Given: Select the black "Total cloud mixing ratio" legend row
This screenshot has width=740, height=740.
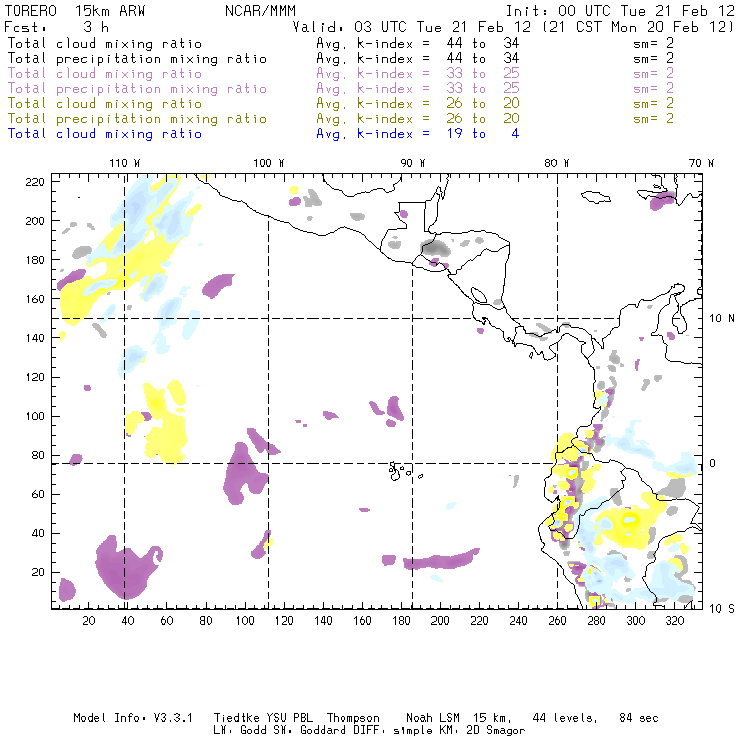Looking at the screenshot, I should click(x=105, y=44).
